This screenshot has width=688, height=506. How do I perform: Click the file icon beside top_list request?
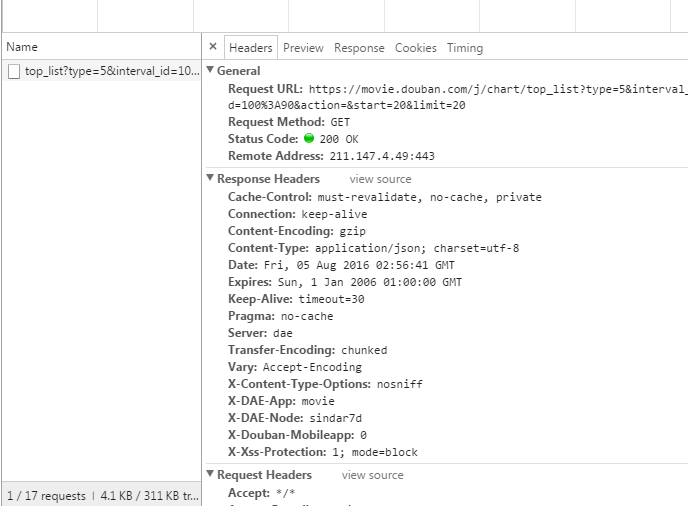pyautogui.click(x=14, y=71)
